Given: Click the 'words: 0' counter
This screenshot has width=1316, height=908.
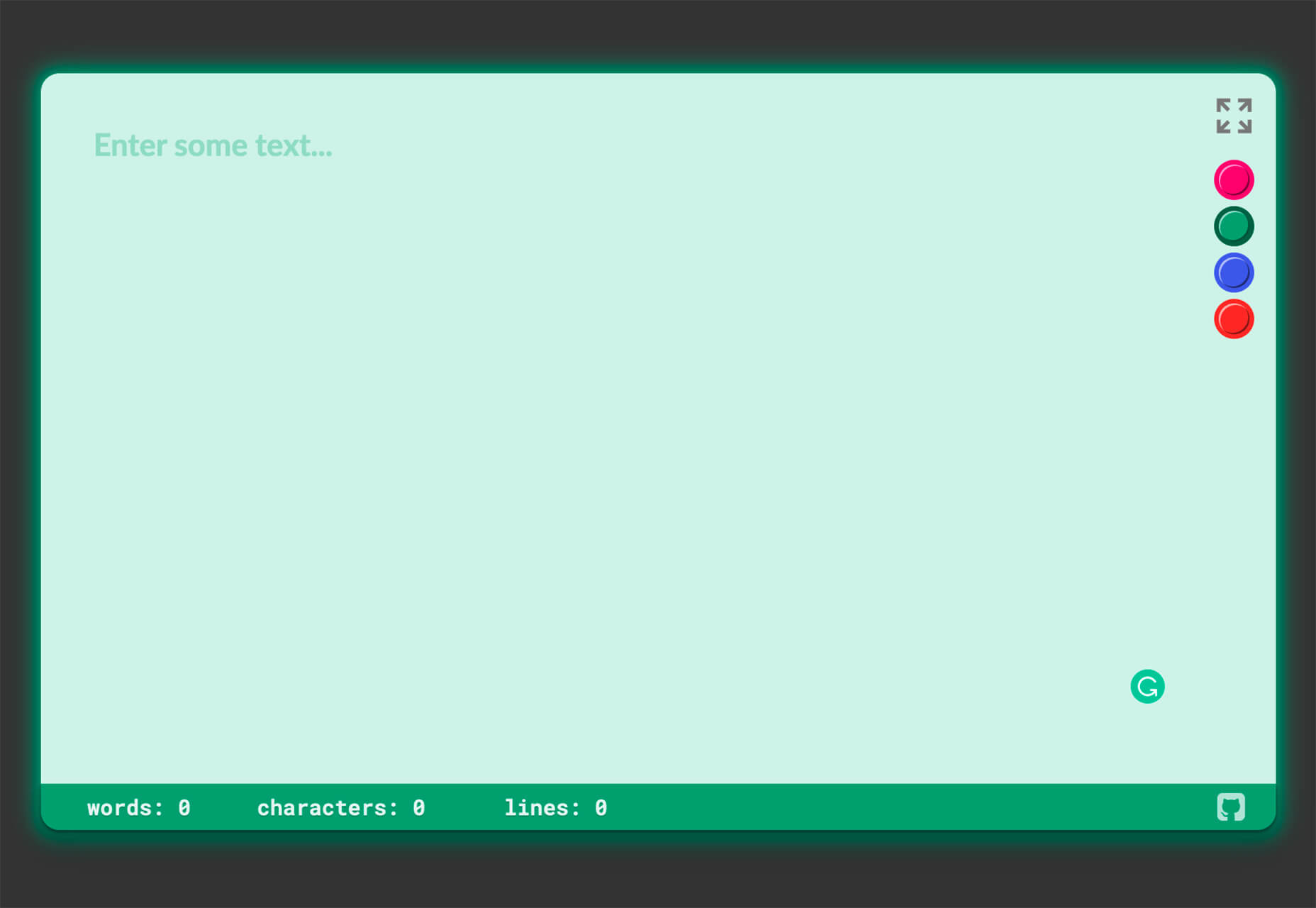Looking at the screenshot, I should (139, 808).
